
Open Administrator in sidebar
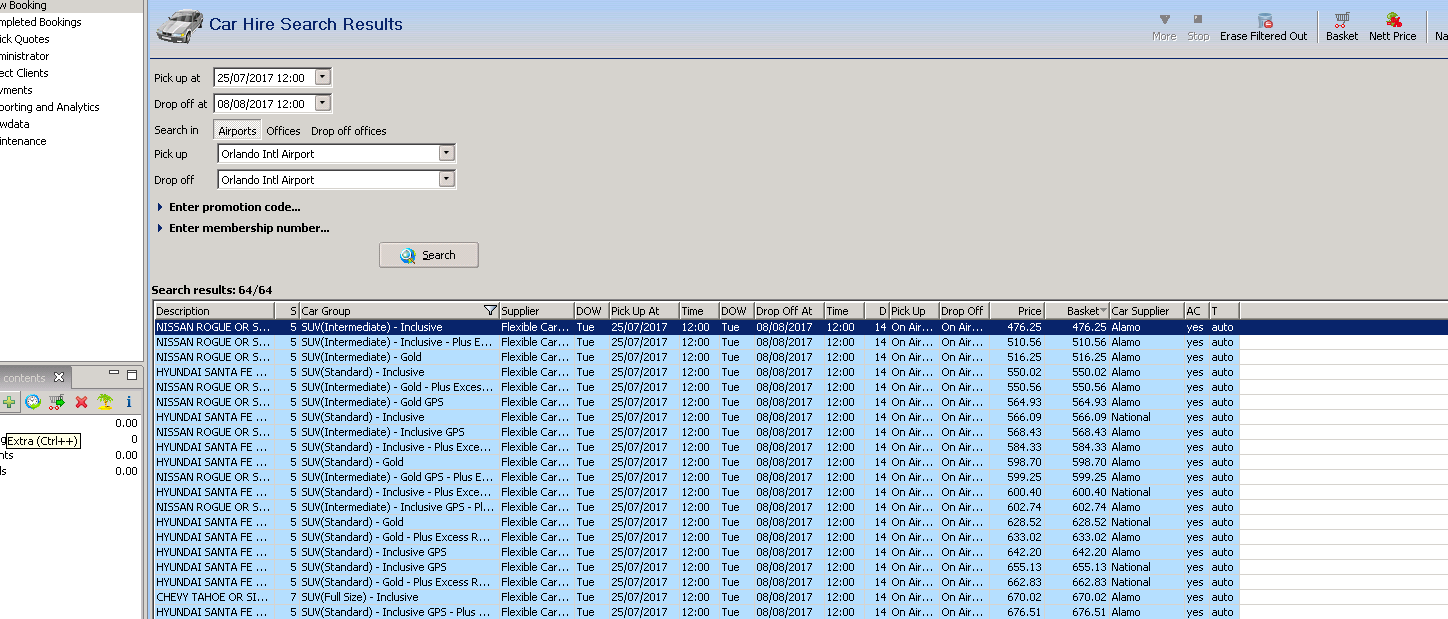point(25,56)
